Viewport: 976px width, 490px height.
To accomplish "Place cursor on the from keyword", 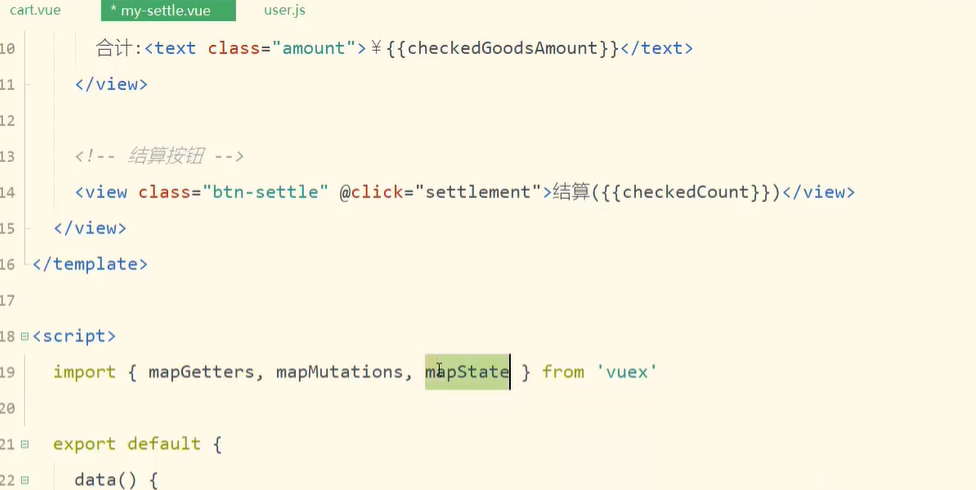I will click(563, 372).
